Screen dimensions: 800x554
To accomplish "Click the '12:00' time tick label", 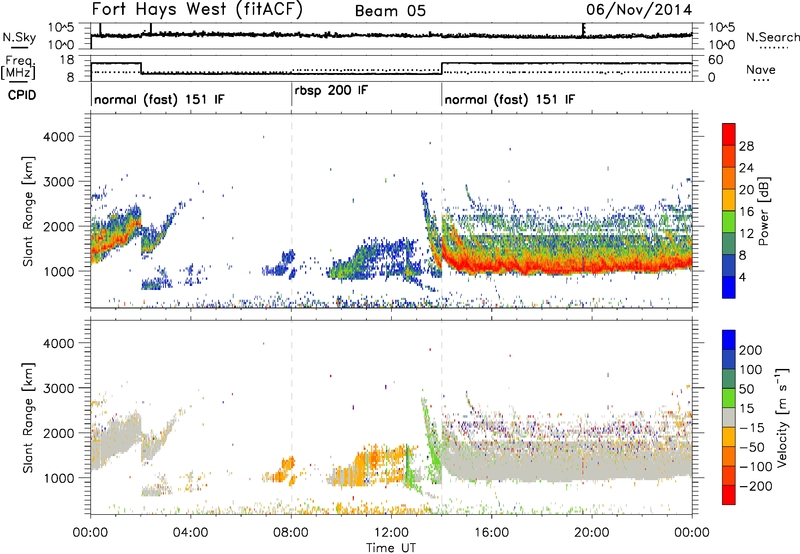I will (x=391, y=533).
